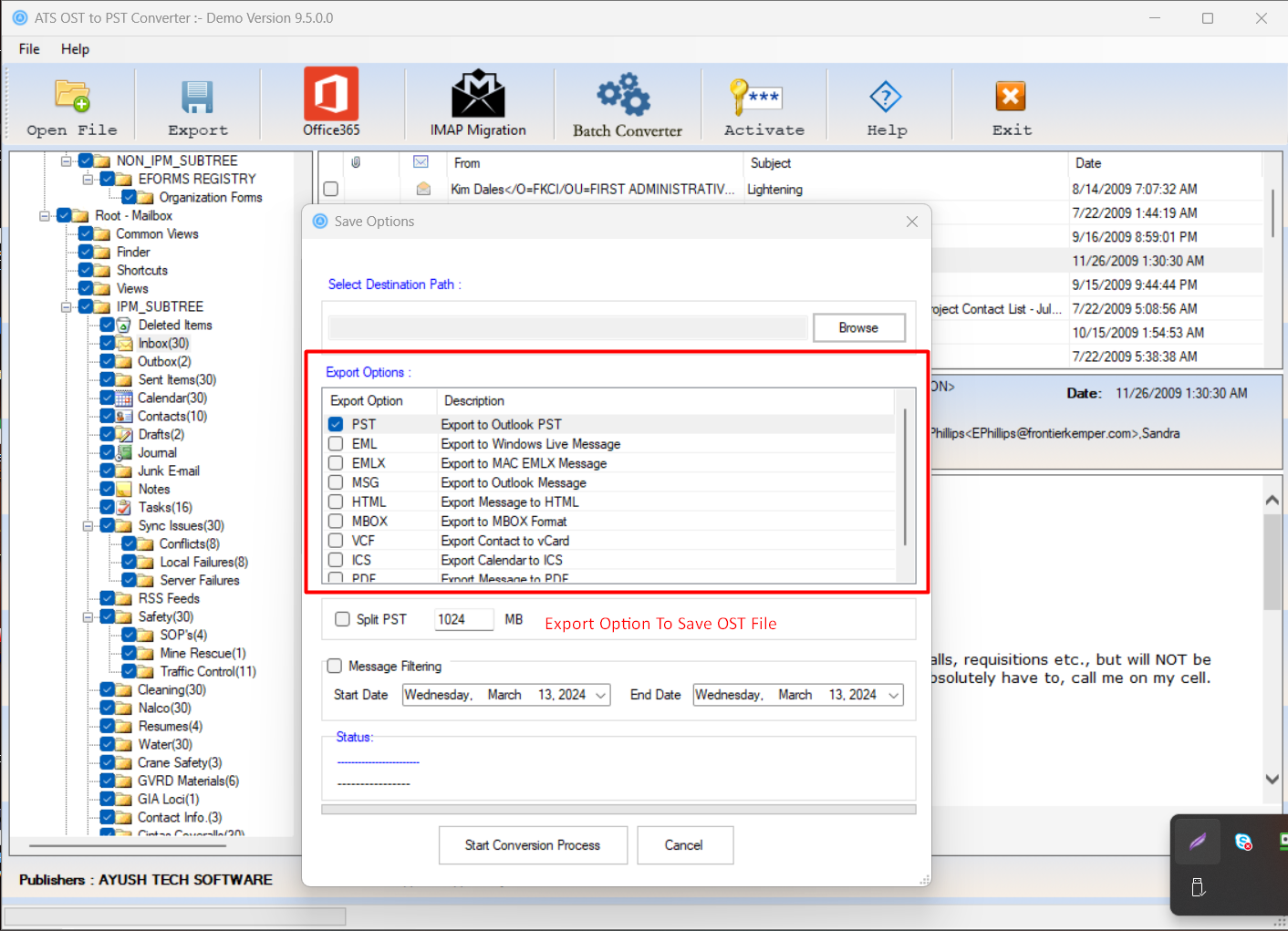
Task: Click the Split PST size field
Action: coord(464,619)
